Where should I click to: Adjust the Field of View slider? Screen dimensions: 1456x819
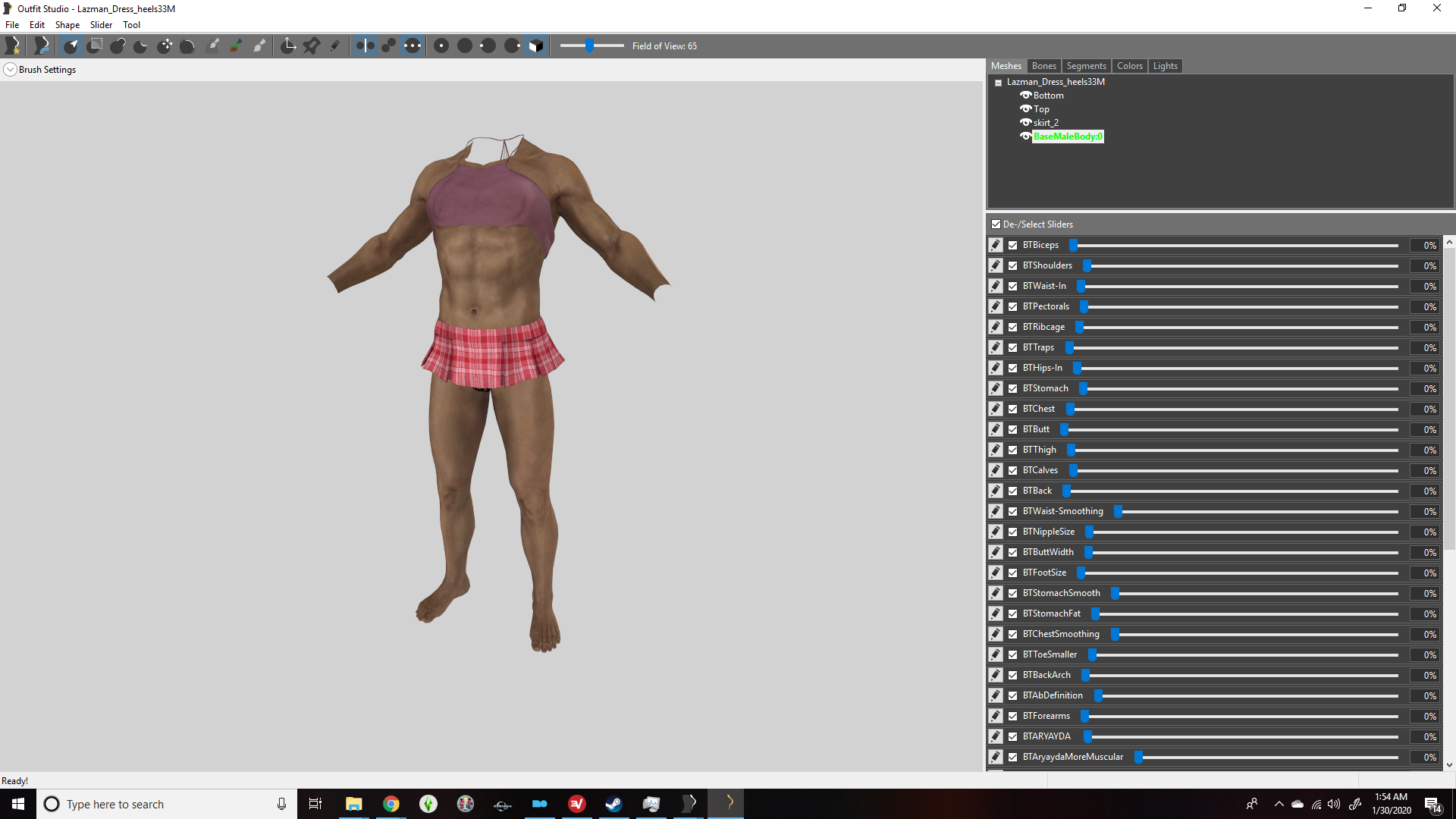591,46
